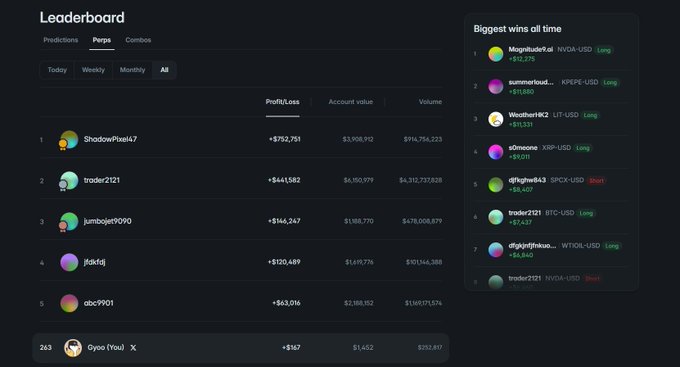680x367 pixels.
Task: Open trader2121's name in the leaderboard table
Action: tap(101, 180)
